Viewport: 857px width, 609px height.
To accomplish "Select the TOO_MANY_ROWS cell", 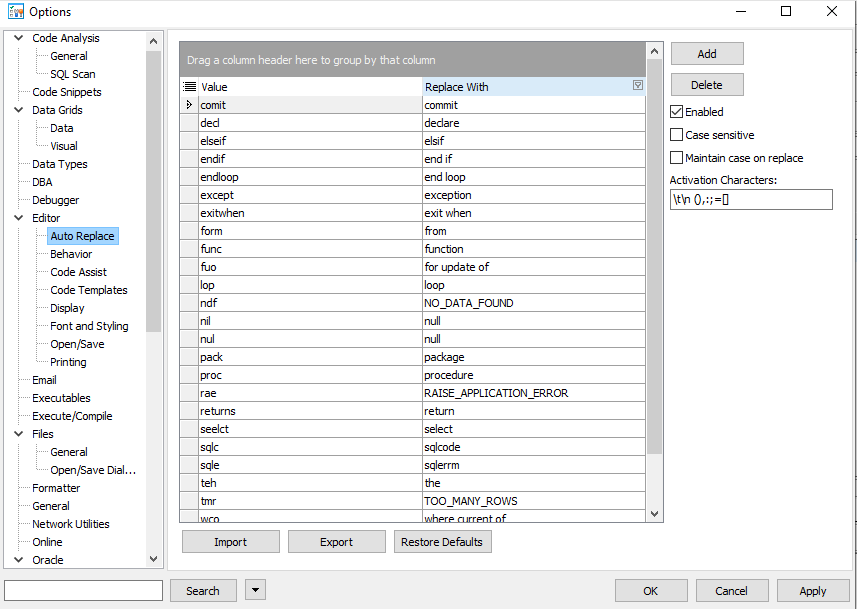I will point(534,501).
